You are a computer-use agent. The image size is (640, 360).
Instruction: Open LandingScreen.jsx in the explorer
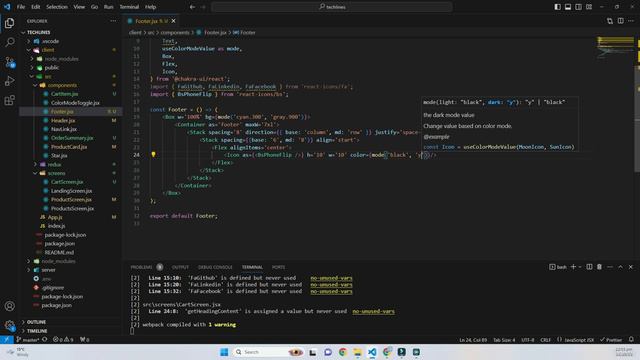[71, 191]
